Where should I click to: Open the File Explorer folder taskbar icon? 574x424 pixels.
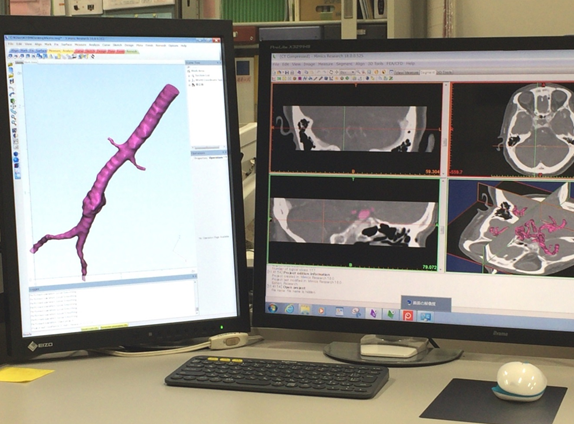pos(305,310)
